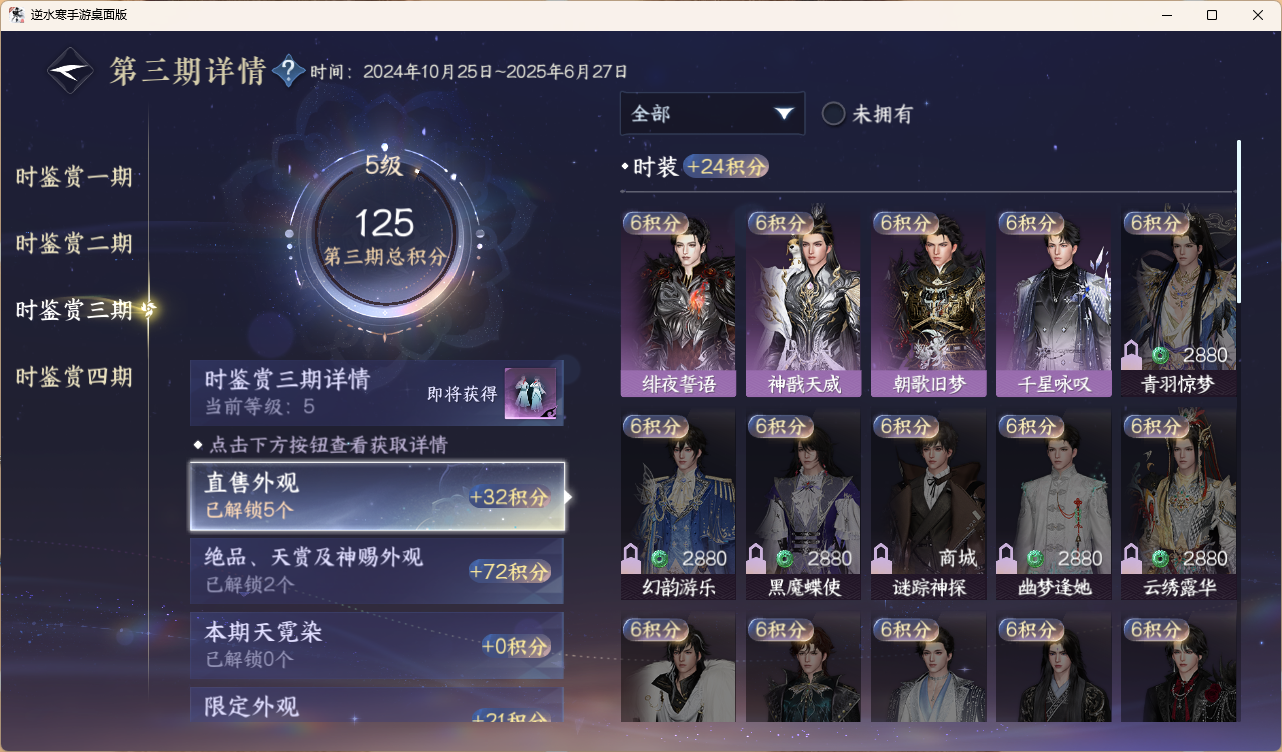Toggle the 未拥有 filter radio button
The image size is (1282, 752).
pyautogui.click(x=834, y=114)
